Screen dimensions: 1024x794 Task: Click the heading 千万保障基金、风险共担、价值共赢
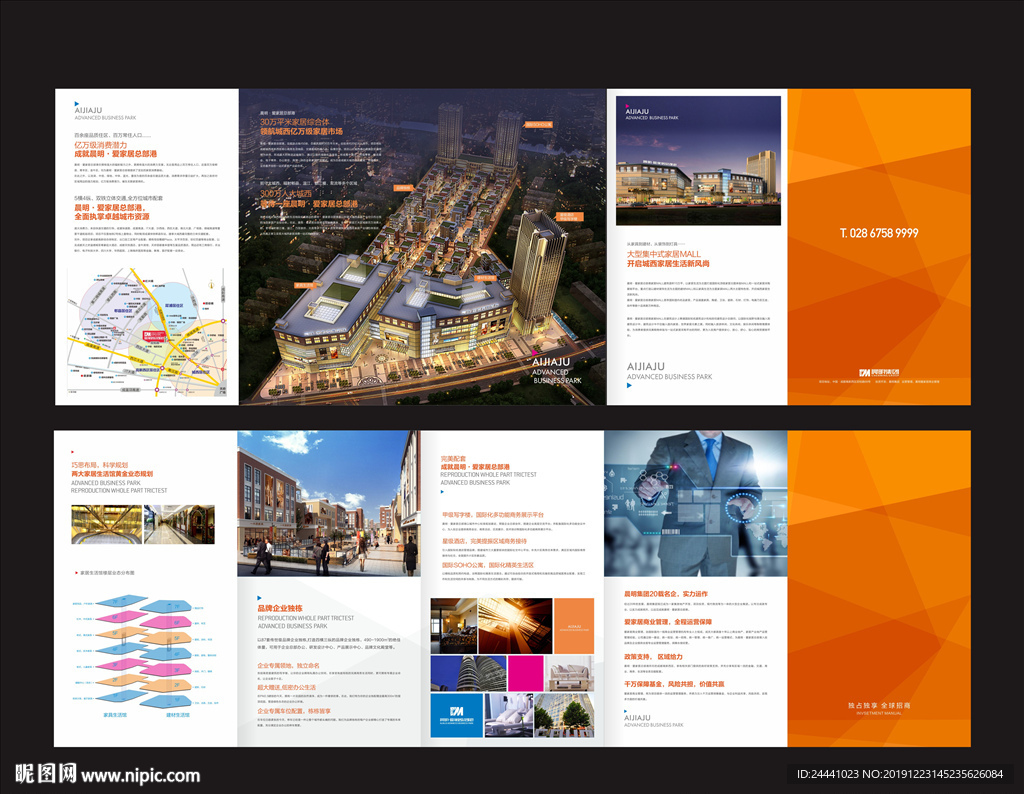[x=674, y=684]
